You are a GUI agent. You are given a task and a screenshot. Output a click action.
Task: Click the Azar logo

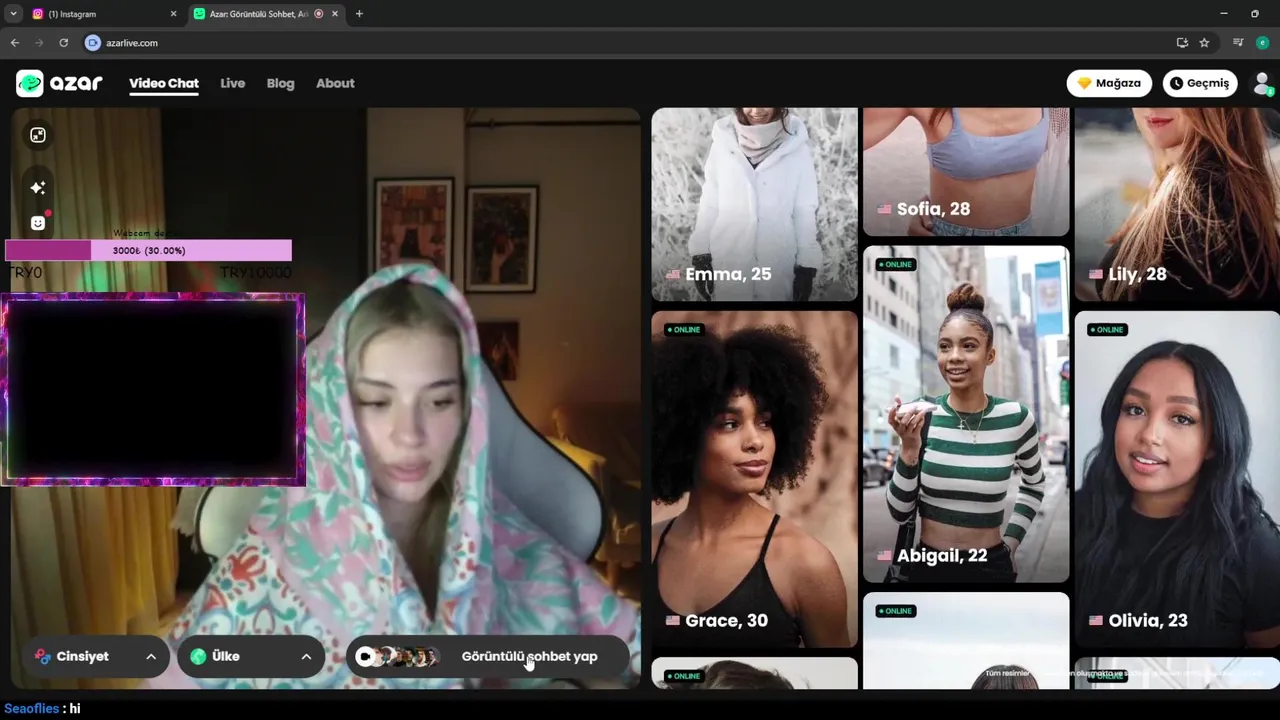(x=59, y=83)
